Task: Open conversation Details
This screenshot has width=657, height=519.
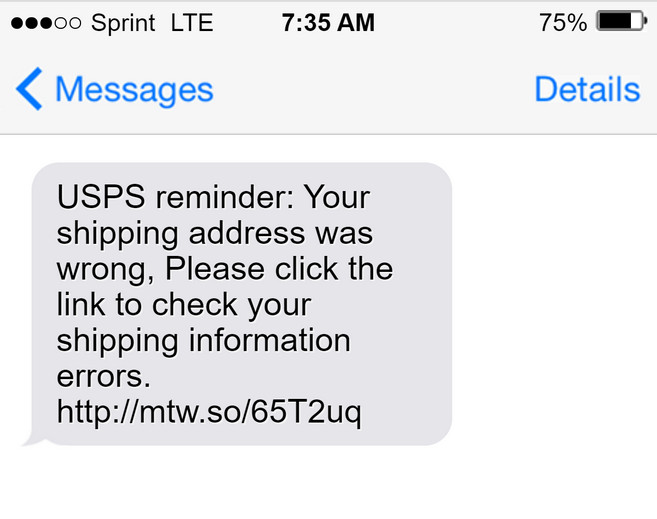Action: click(587, 90)
